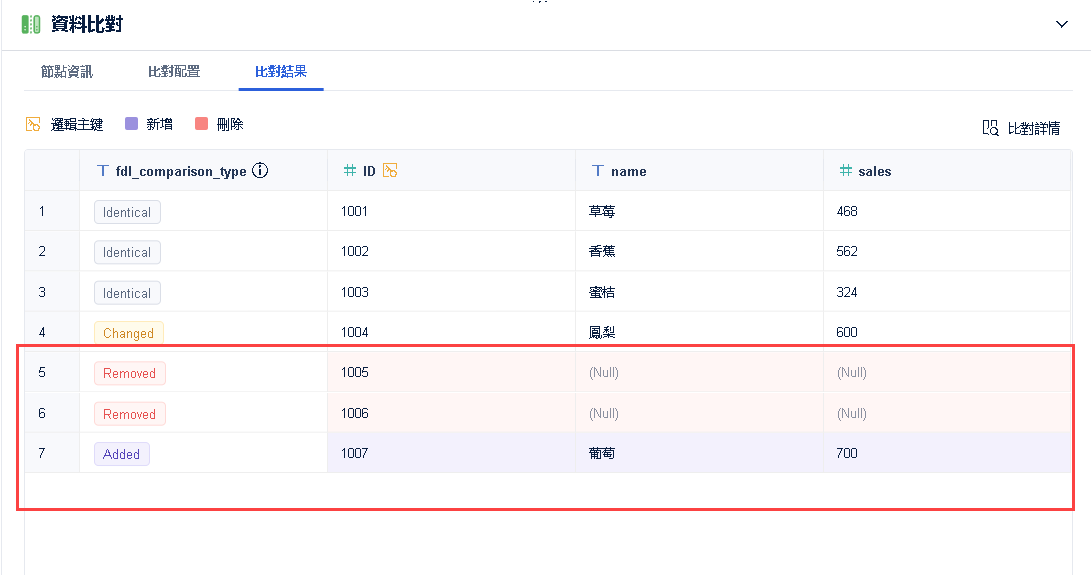This screenshot has height=575, width=1091.
Task: Switch to the 節點資訊 tab
Action: point(67,71)
